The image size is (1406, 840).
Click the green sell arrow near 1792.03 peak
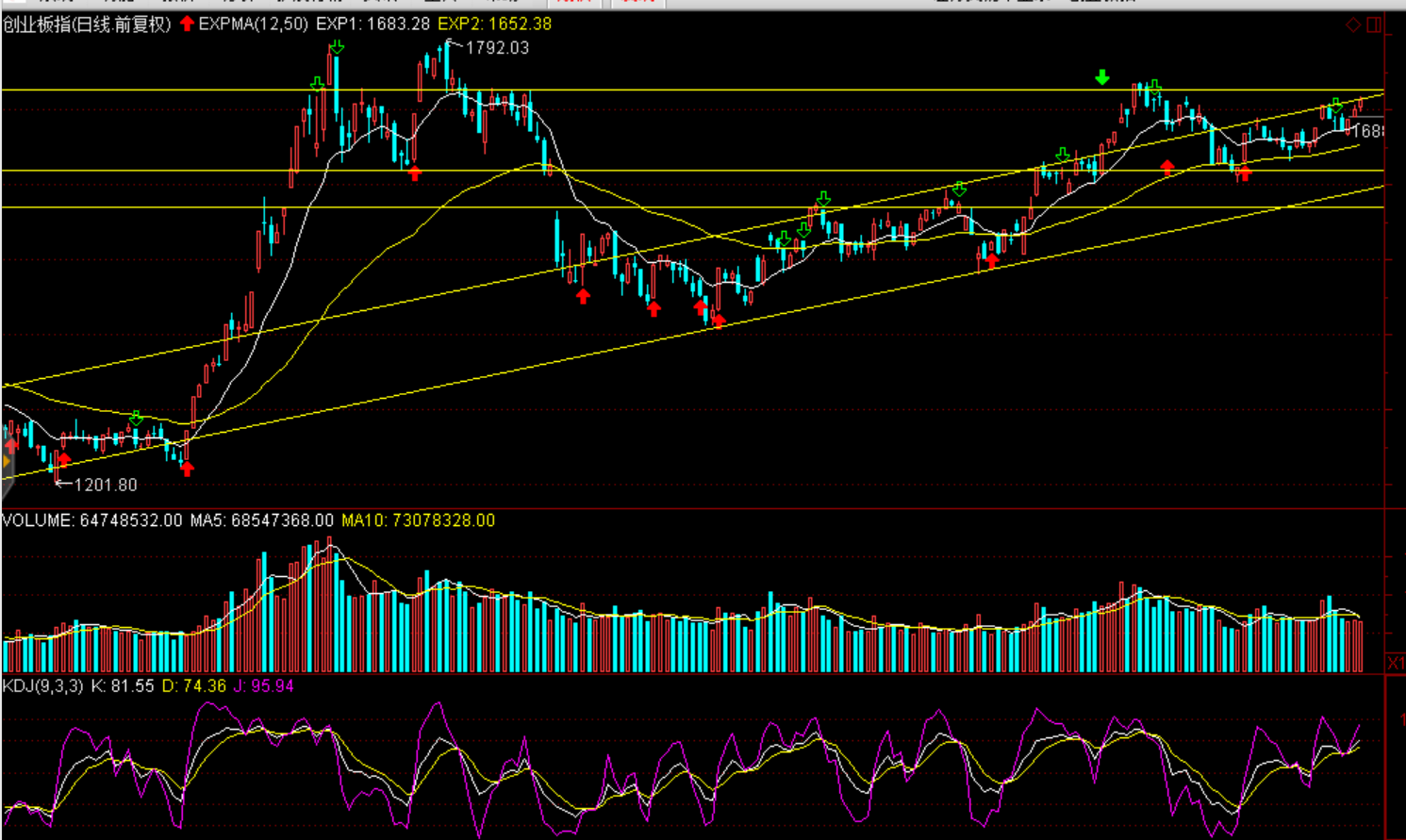[337, 47]
